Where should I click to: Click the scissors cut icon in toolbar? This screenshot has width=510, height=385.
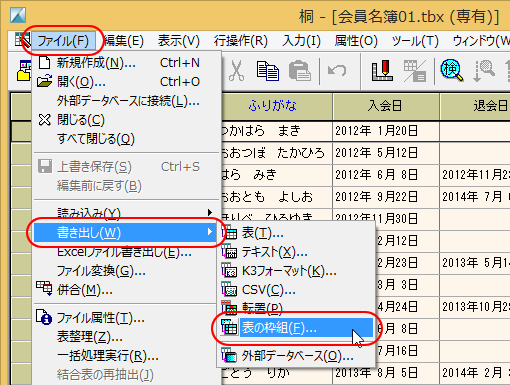[x=236, y=71]
